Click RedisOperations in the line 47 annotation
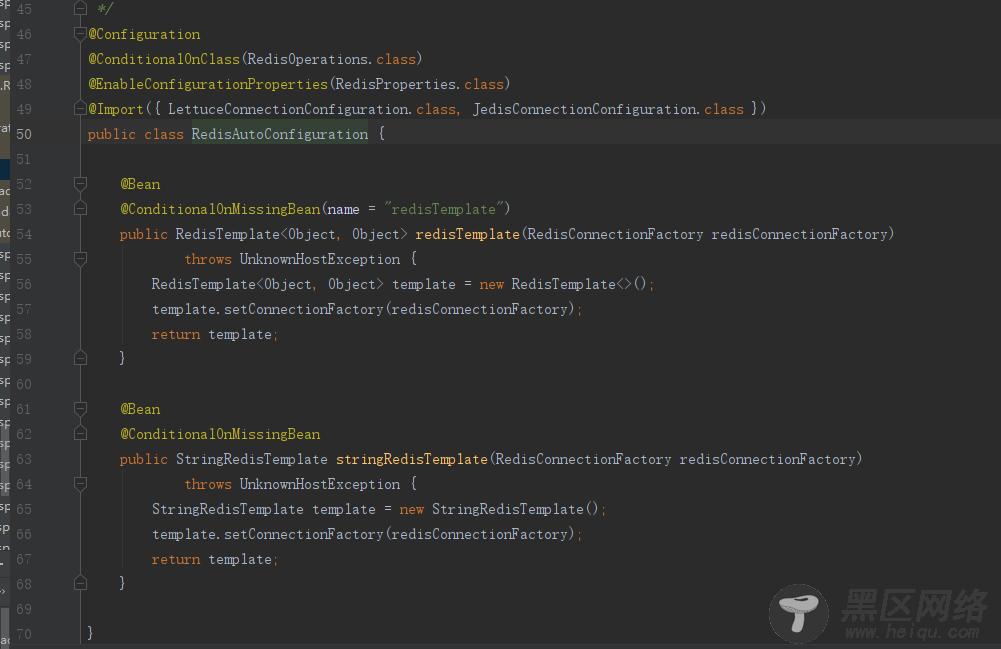Screen dimensions: 1001x649 tap(308, 59)
